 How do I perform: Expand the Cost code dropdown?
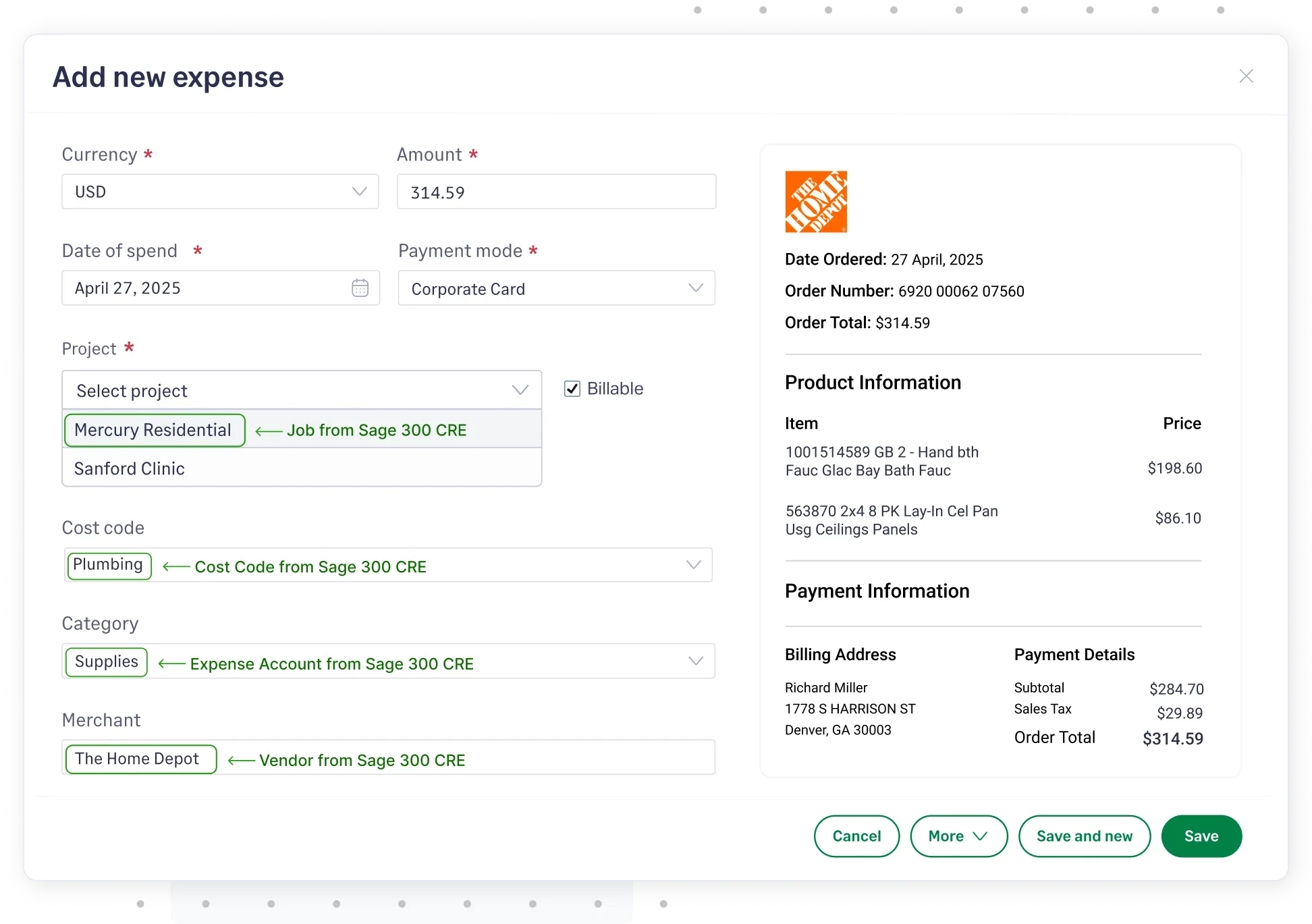pos(693,564)
